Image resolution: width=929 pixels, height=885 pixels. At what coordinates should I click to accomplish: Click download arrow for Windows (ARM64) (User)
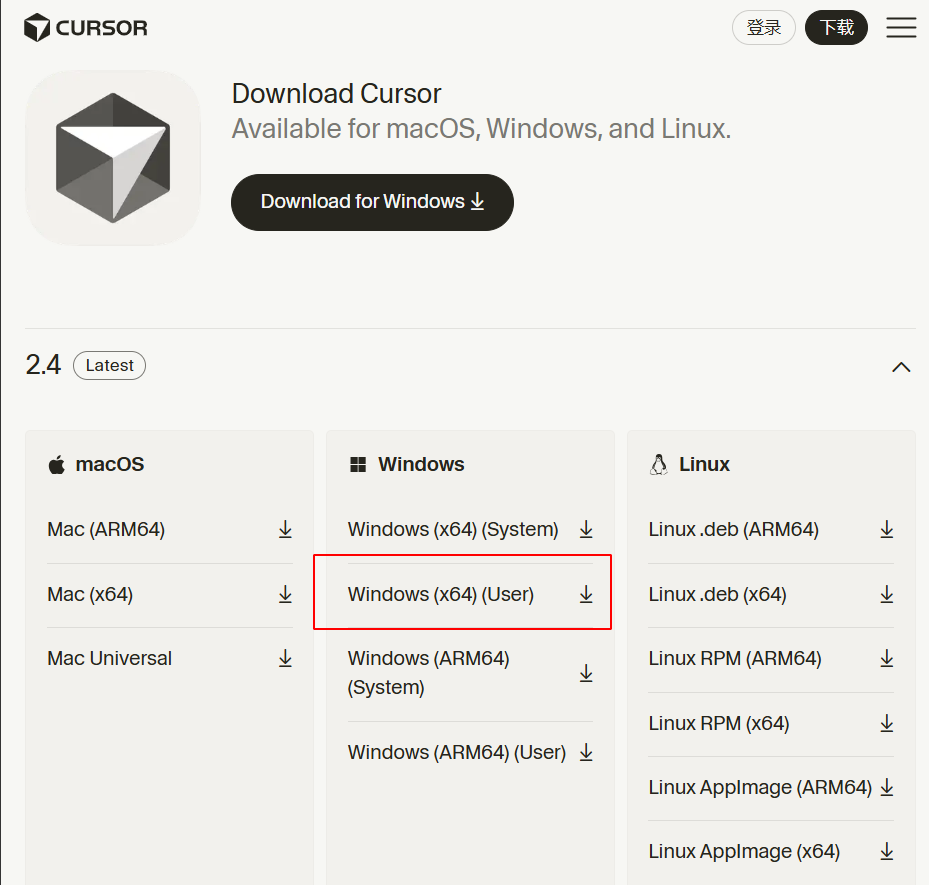pyautogui.click(x=586, y=752)
